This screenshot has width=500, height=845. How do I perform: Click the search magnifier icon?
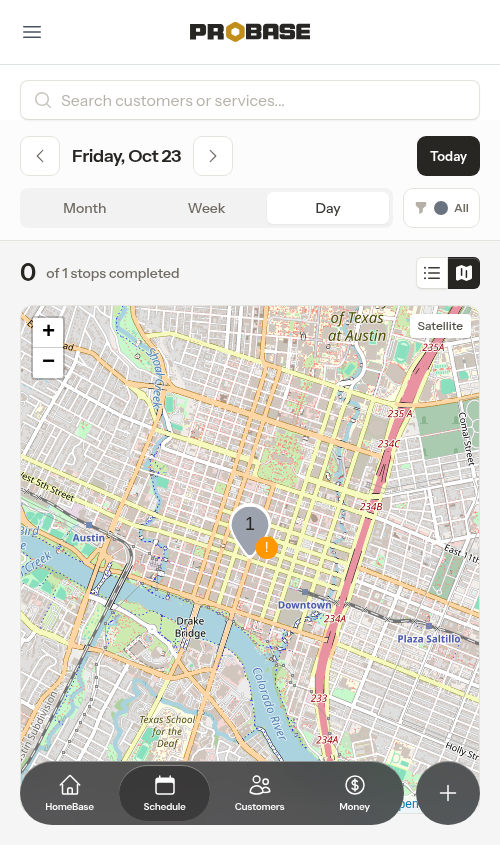pyautogui.click(x=43, y=100)
